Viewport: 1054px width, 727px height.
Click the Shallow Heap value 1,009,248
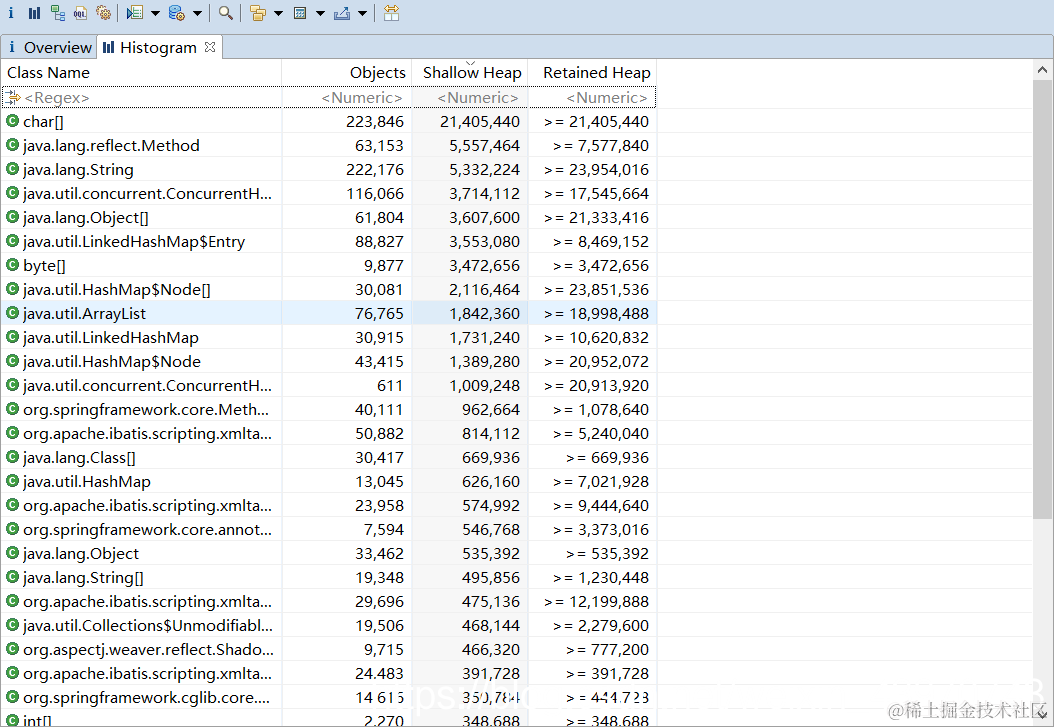(485, 386)
